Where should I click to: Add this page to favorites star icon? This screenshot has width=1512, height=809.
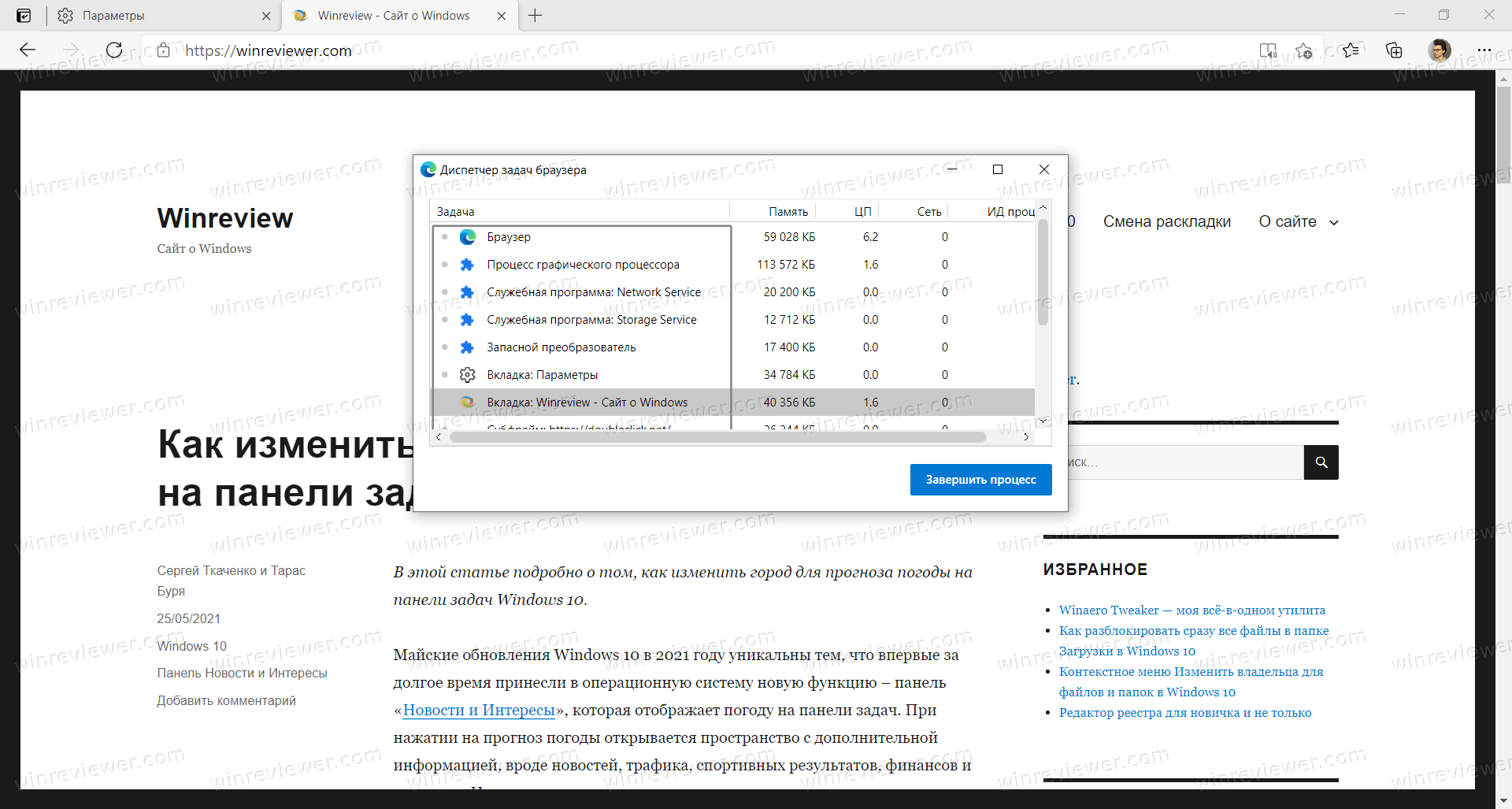1304,50
